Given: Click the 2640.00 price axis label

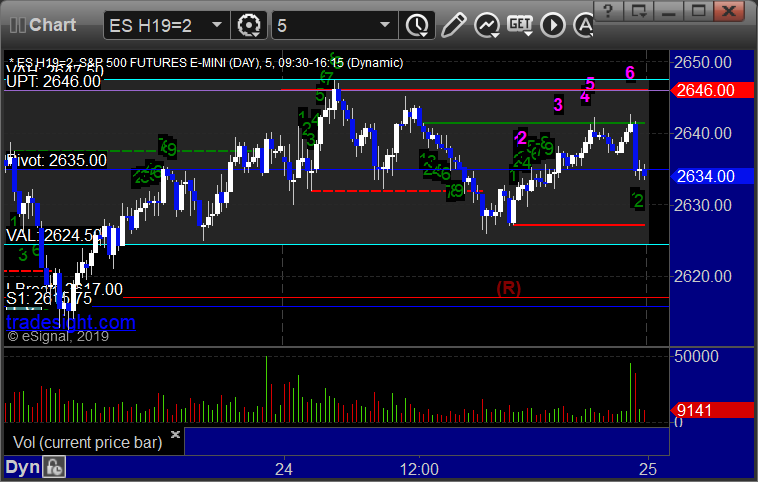Looking at the screenshot, I should click(x=703, y=133).
